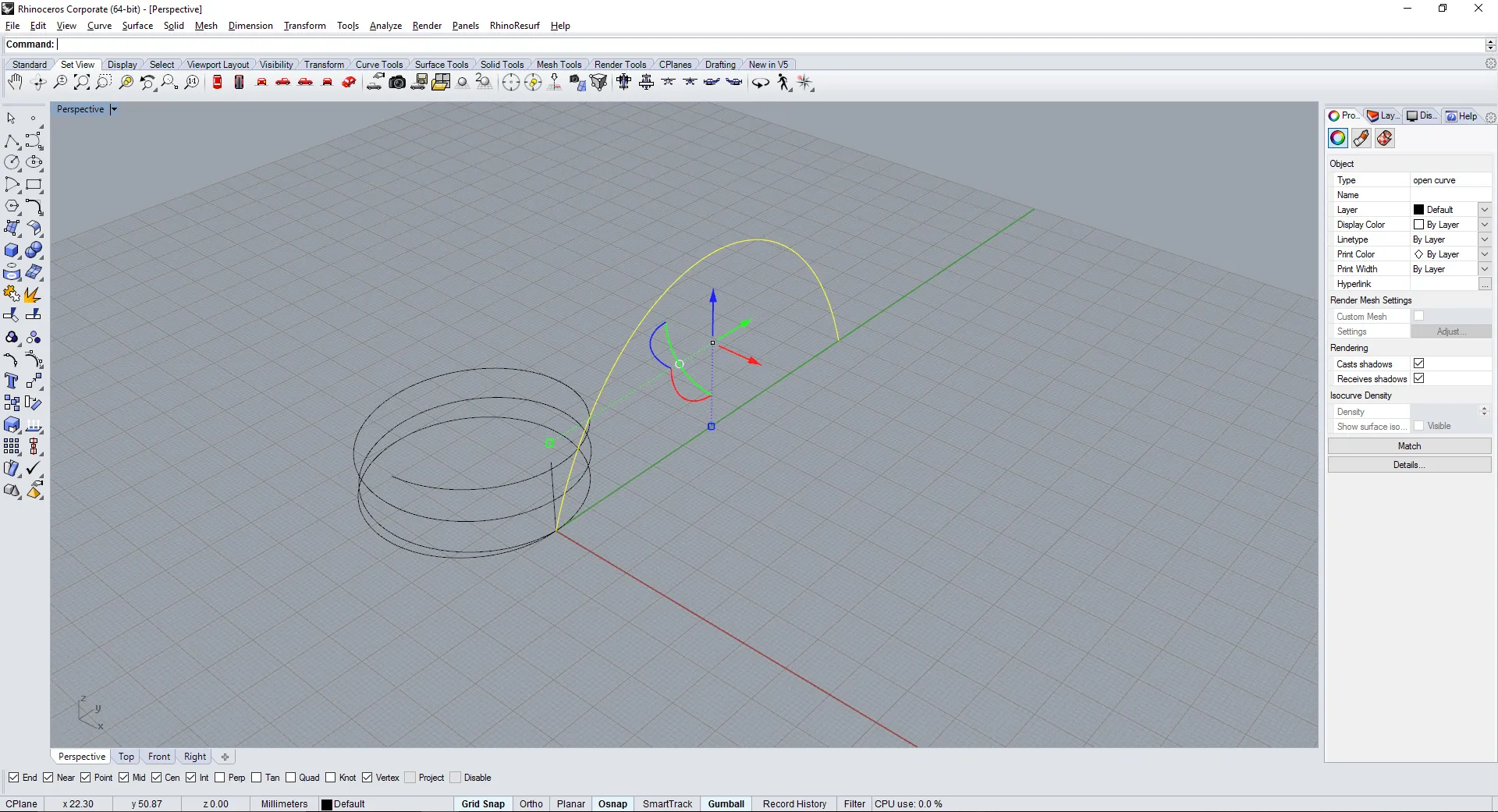Click the Rectangular Array tool

pos(12,447)
